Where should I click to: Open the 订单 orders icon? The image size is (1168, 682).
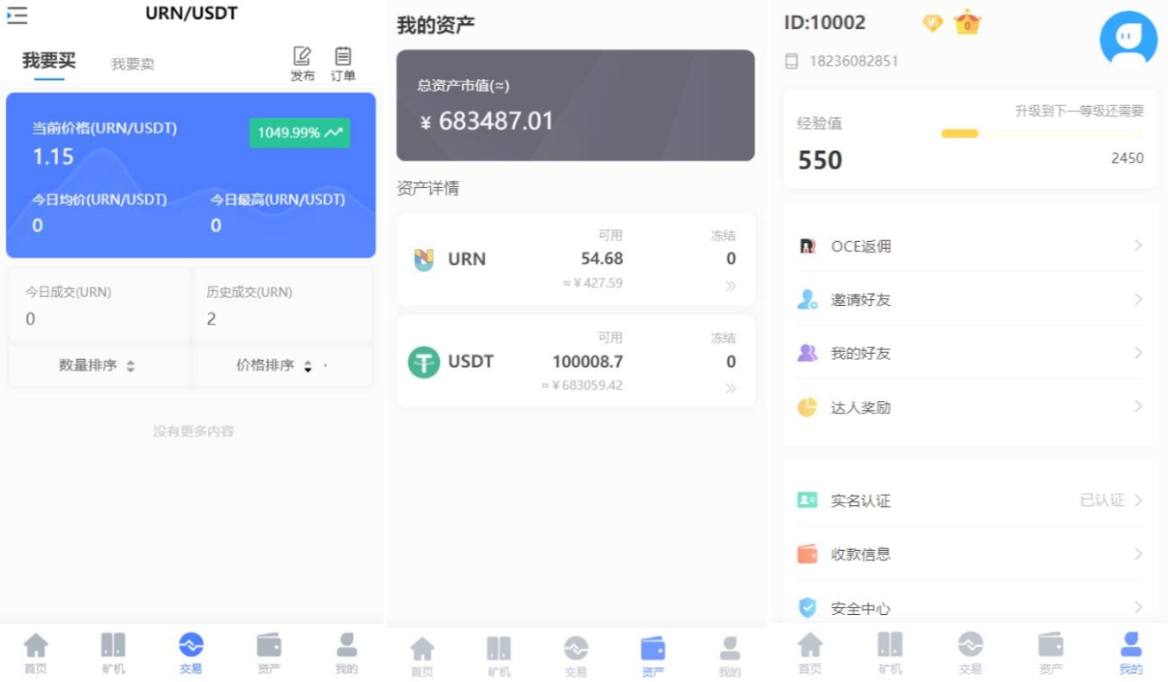click(343, 63)
